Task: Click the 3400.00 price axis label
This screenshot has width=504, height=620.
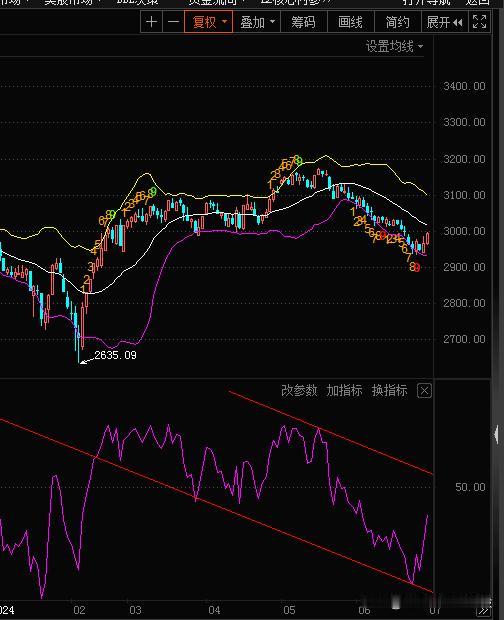Action: (464, 86)
